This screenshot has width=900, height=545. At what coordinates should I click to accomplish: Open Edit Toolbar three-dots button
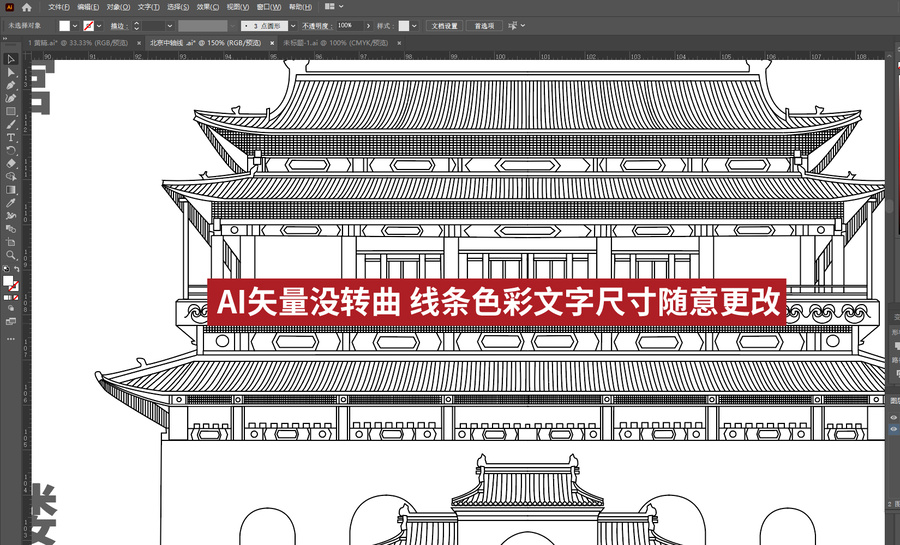[x=10, y=339]
